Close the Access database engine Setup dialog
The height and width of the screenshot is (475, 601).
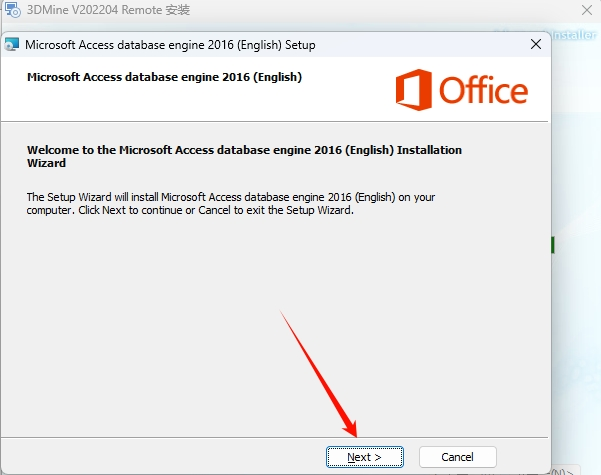[536, 44]
